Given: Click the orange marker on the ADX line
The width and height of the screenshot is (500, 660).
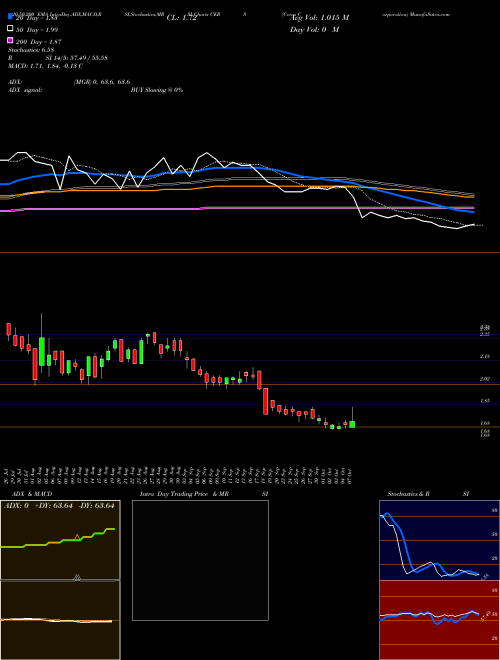Looking at the screenshot, I should pyautogui.click(x=77, y=537).
